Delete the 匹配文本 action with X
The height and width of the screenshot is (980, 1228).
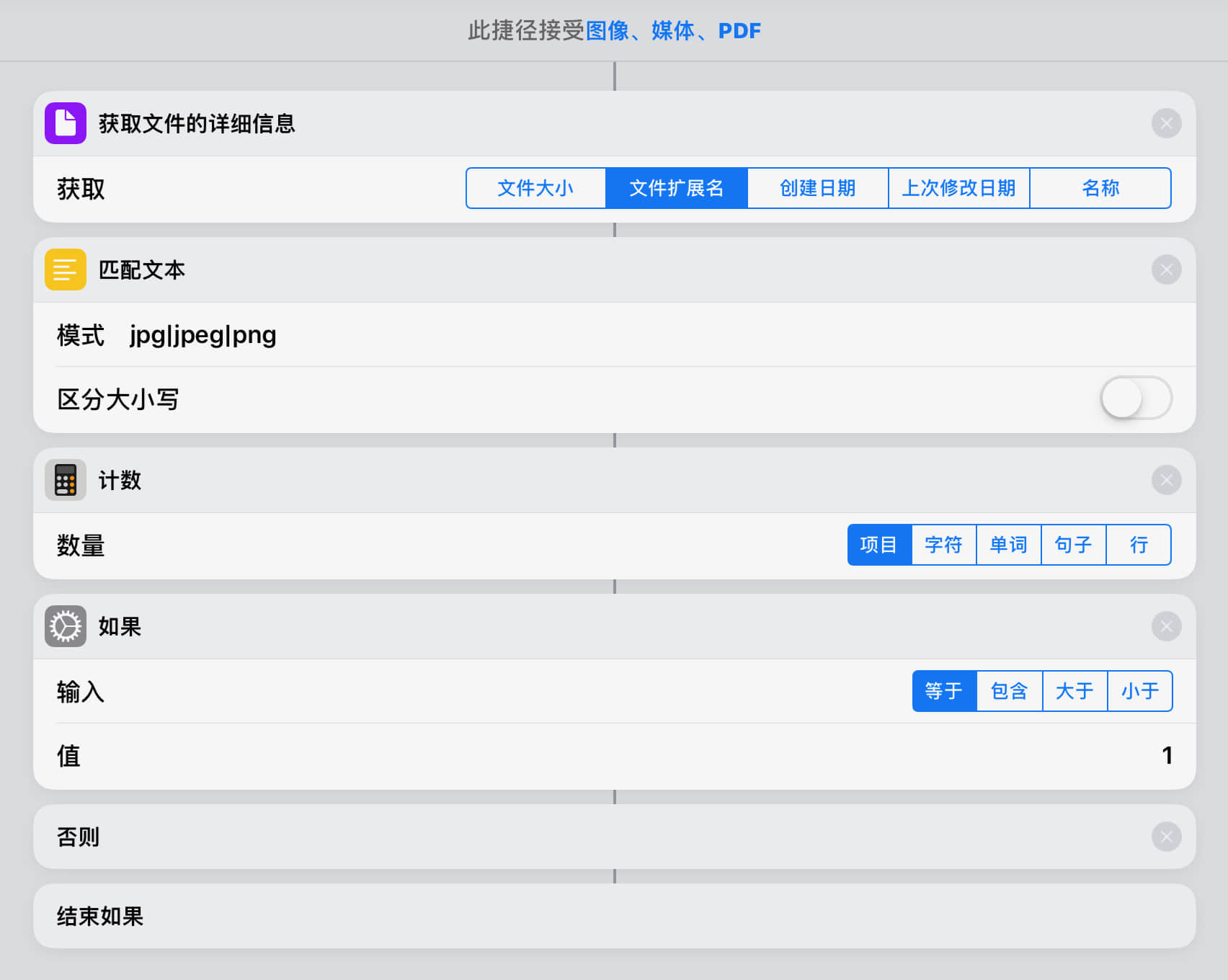coord(1166,269)
